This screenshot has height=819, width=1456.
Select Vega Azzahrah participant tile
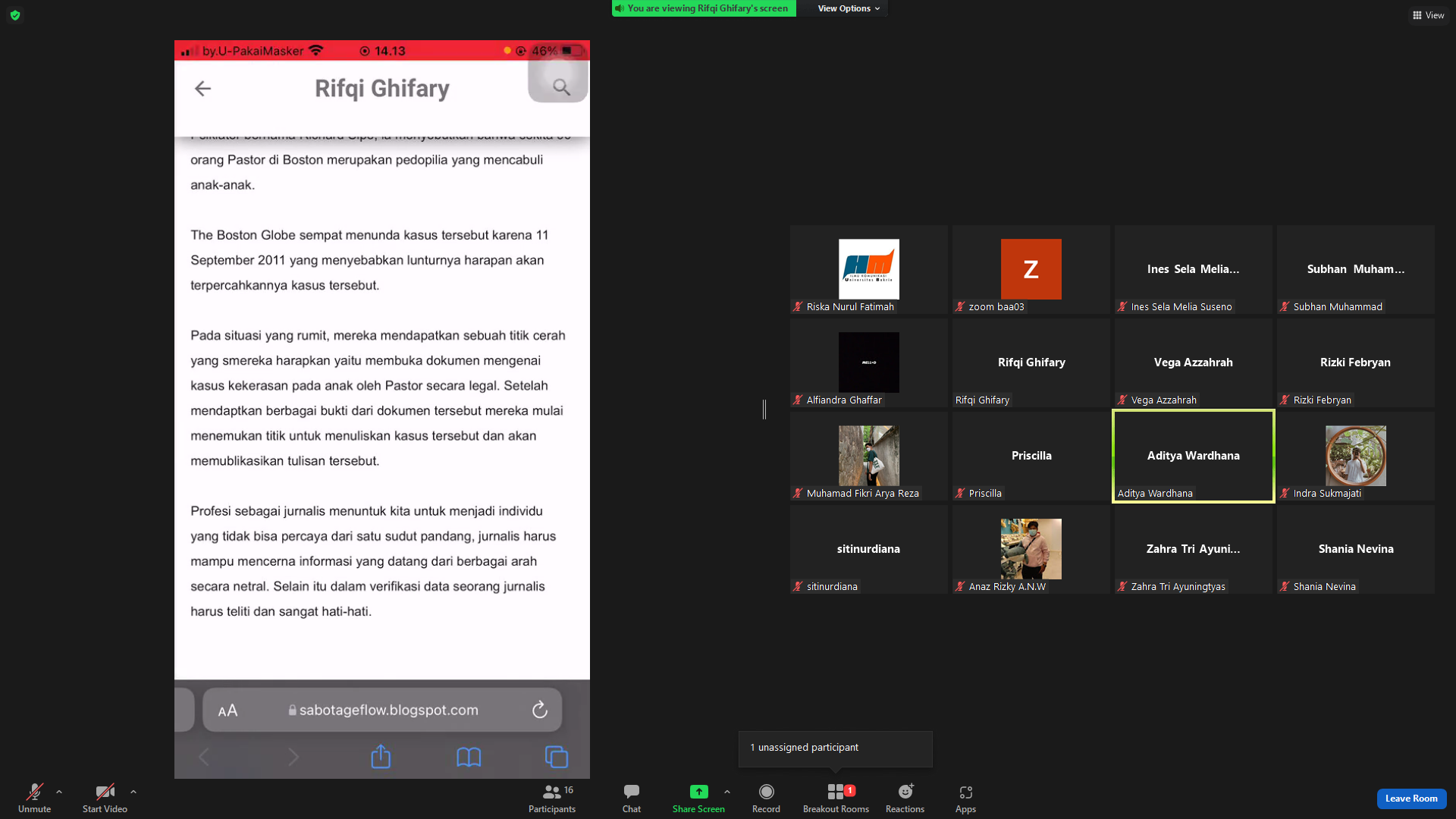click(1193, 362)
